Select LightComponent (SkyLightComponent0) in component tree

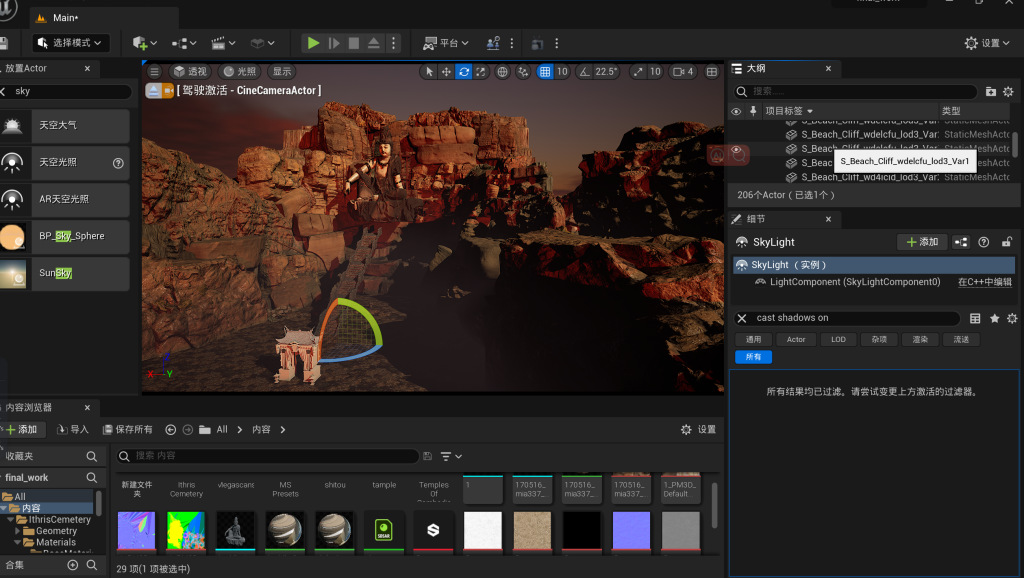(x=855, y=282)
